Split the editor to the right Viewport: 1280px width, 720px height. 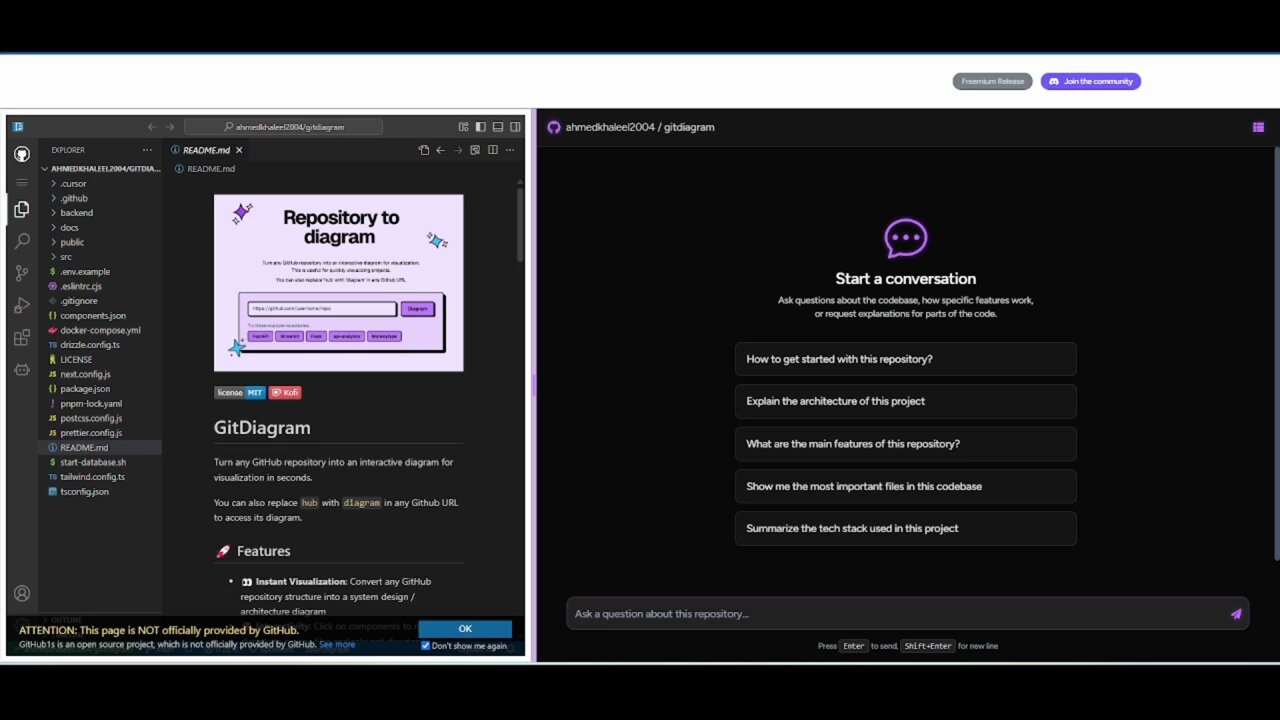(x=492, y=150)
